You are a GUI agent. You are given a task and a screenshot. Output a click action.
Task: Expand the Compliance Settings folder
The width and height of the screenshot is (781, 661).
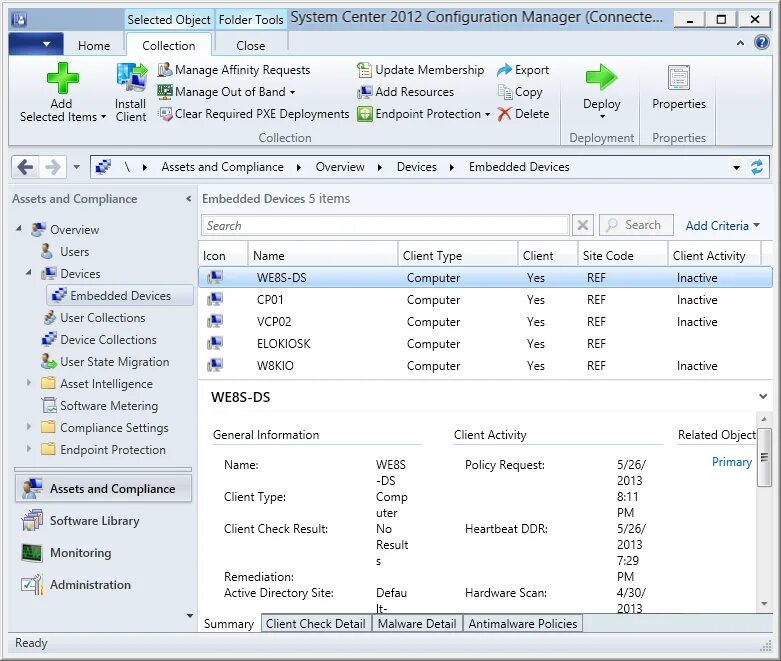pyautogui.click(x=29, y=426)
